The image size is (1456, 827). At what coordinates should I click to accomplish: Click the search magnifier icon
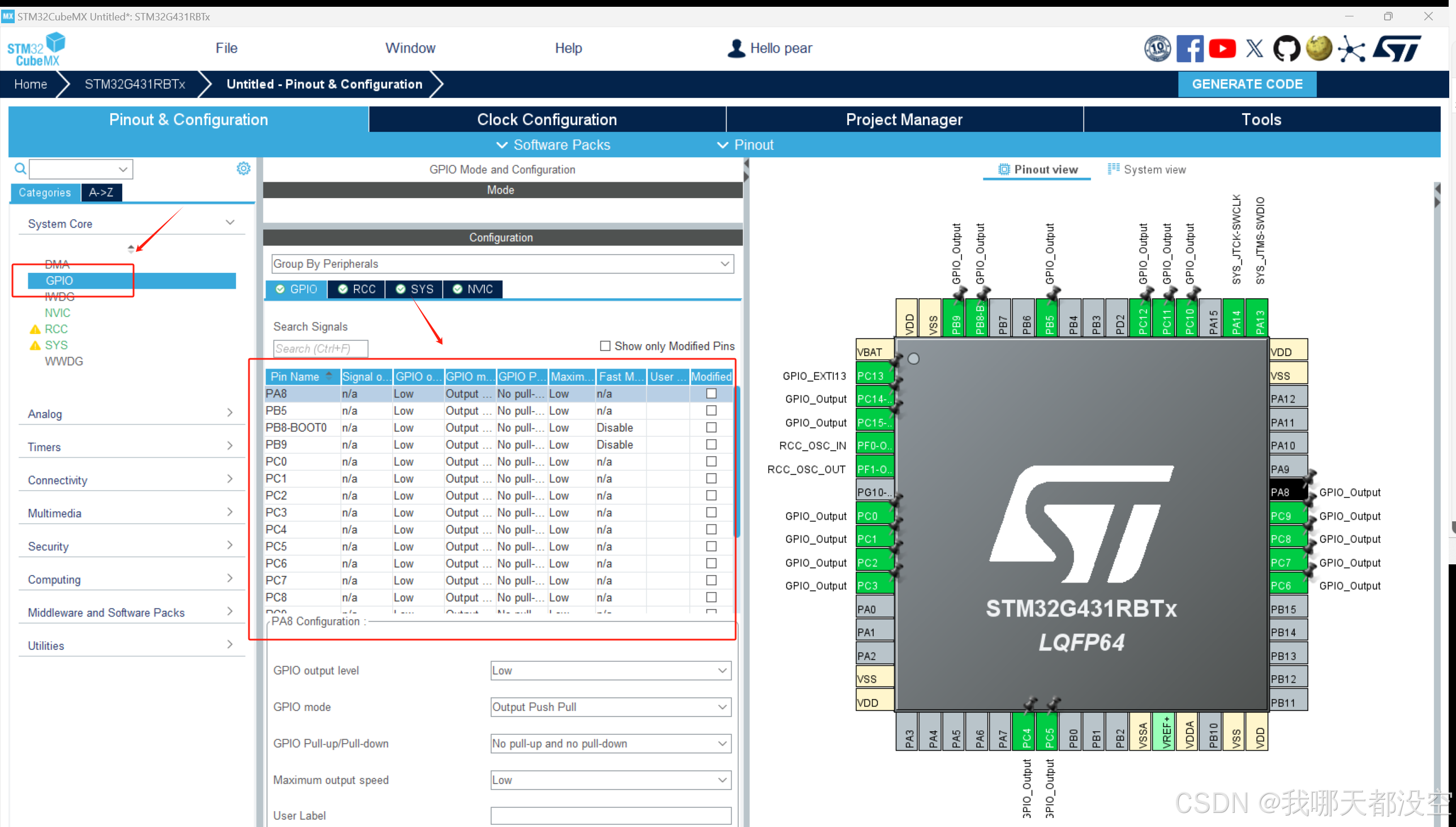pos(20,169)
